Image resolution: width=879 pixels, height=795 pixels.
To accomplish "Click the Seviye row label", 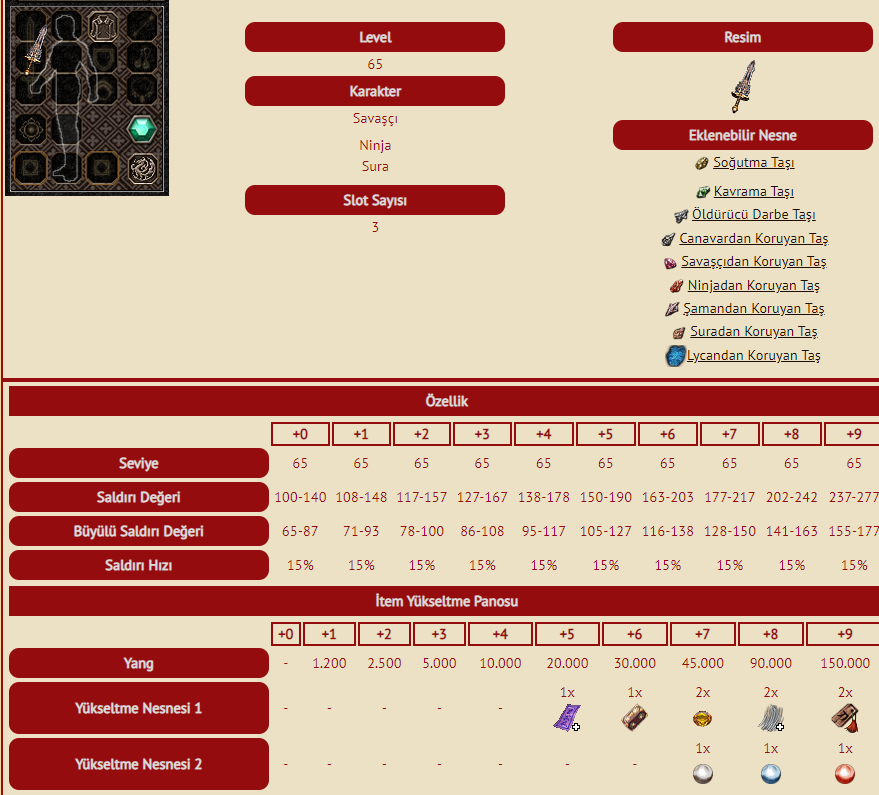I will tap(138, 463).
